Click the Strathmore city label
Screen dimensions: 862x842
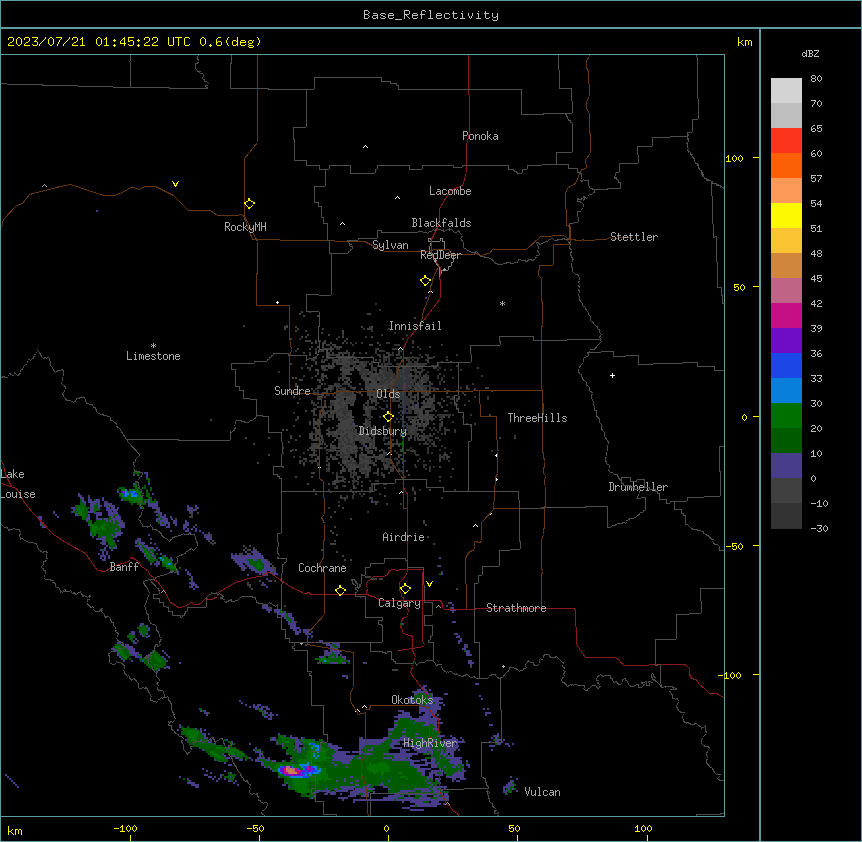(516, 608)
